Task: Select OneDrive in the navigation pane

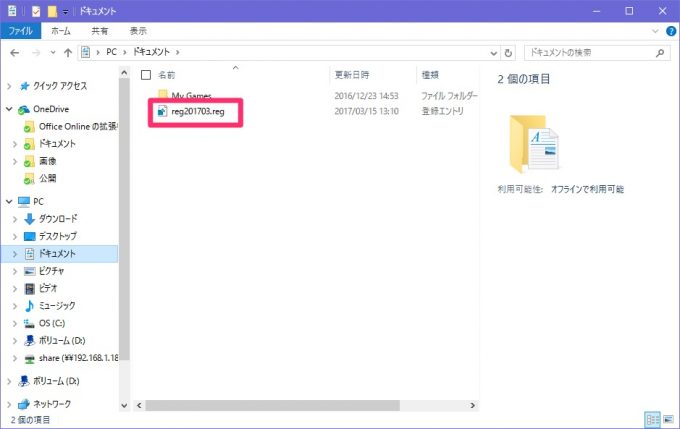Action: point(51,109)
